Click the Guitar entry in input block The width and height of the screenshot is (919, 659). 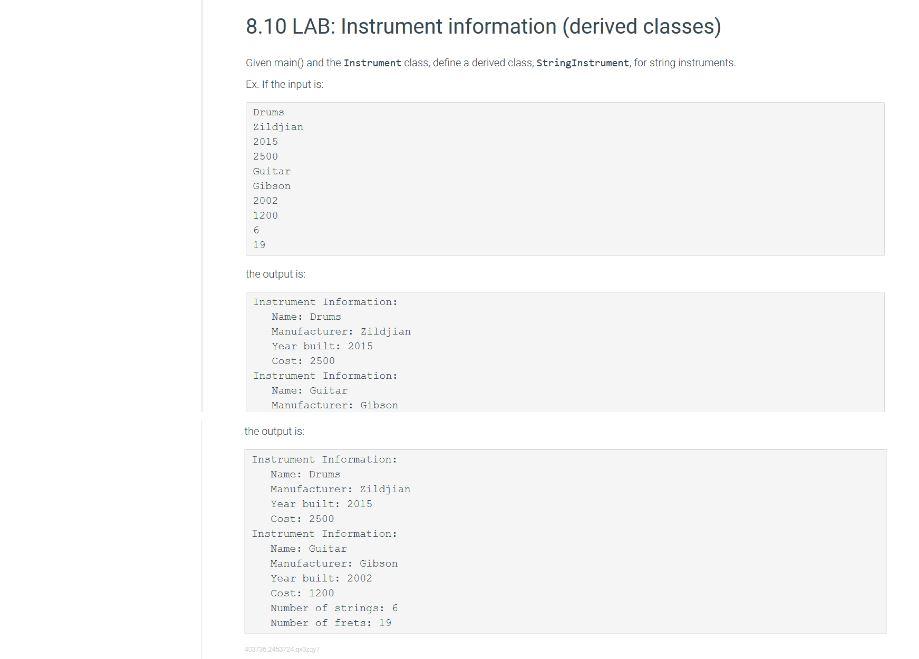click(271, 171)
